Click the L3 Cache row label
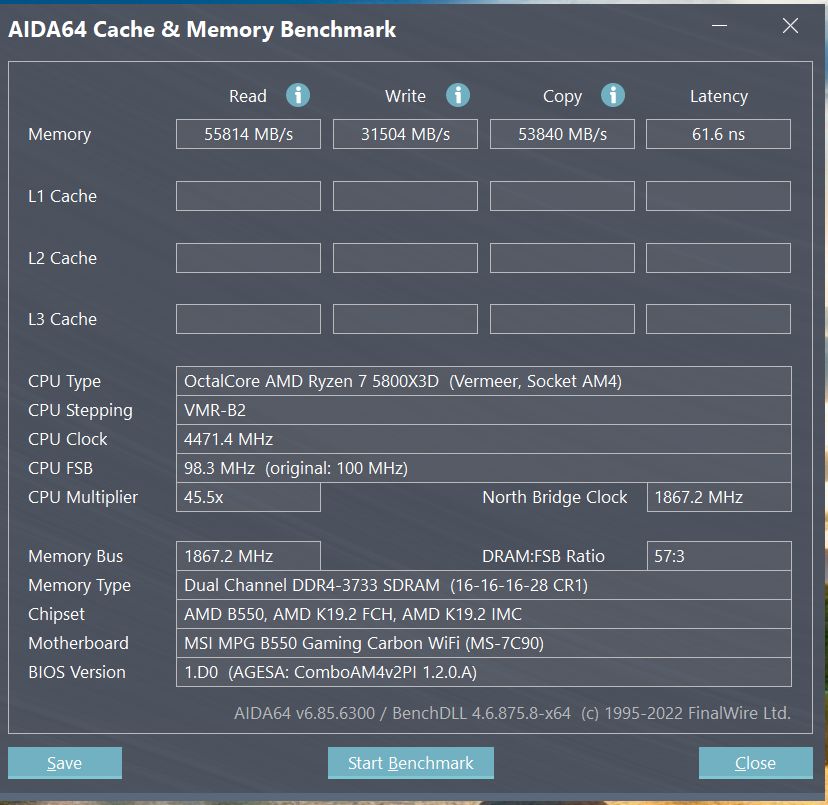This screenshot has width=828, height=805. tap(62, 319)
